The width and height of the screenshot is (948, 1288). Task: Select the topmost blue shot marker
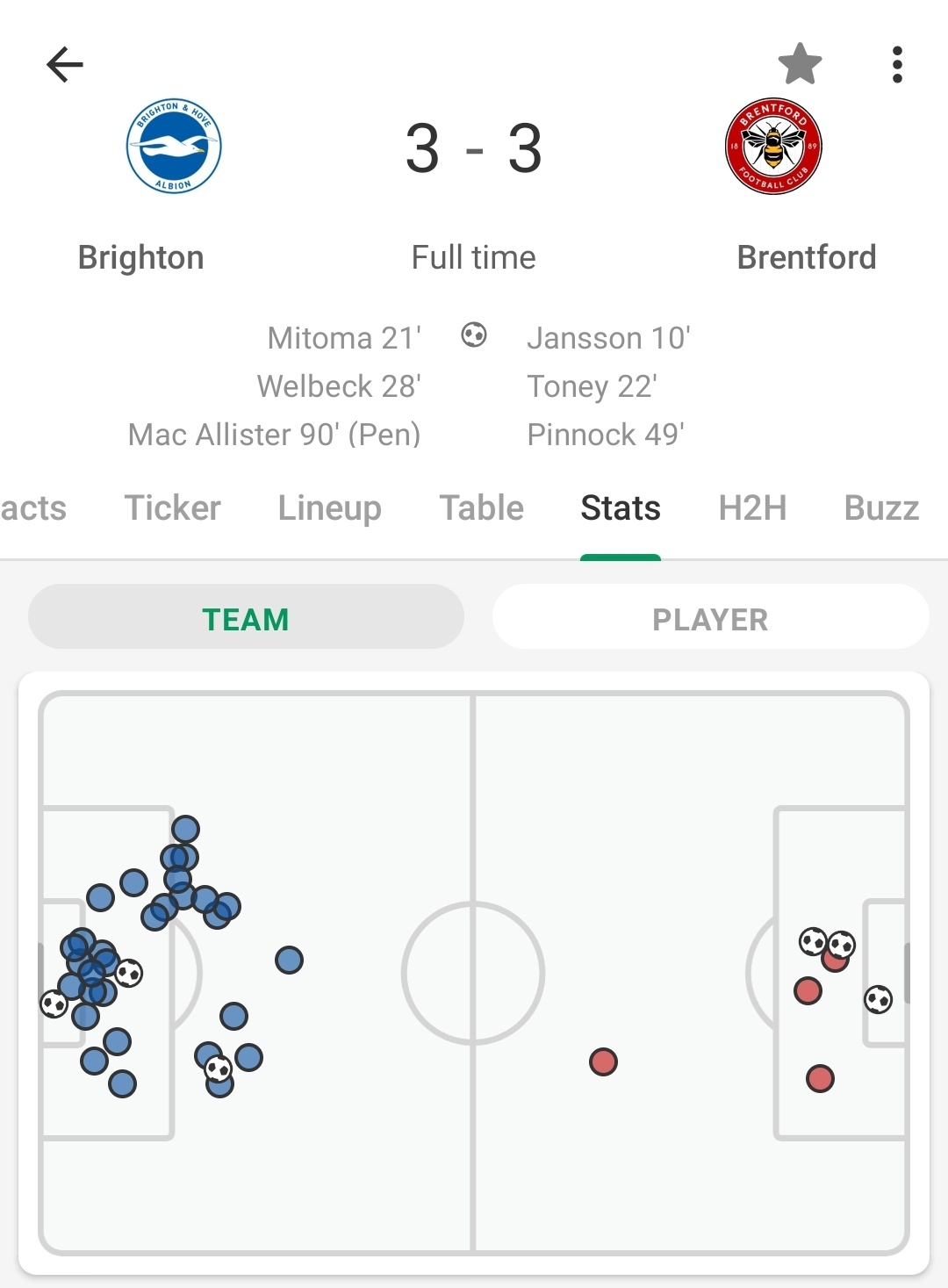185,829
